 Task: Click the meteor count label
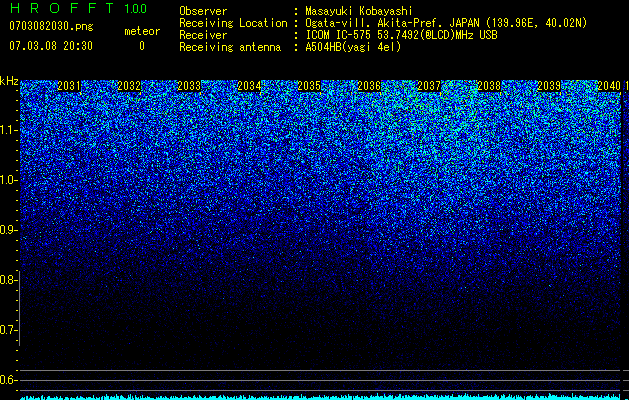142,31
